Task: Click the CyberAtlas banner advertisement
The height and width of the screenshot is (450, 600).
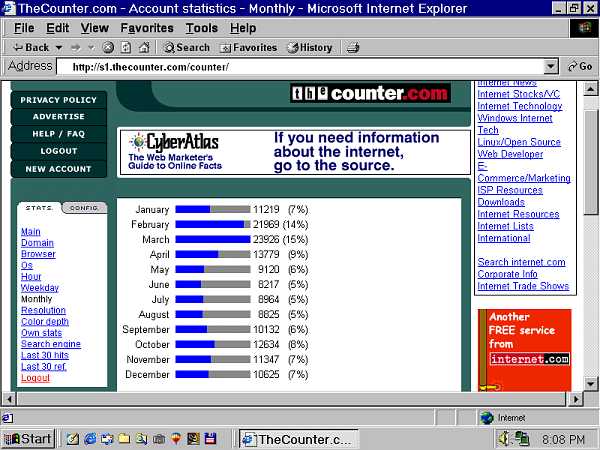Action: pos(295,152)
